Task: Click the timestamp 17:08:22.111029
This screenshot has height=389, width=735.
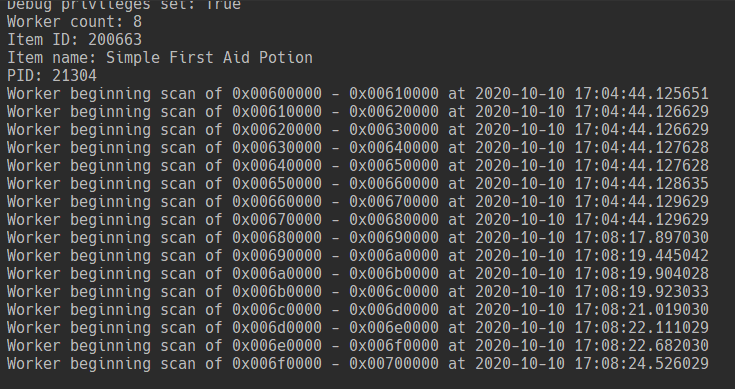Action: pos(642,328)
